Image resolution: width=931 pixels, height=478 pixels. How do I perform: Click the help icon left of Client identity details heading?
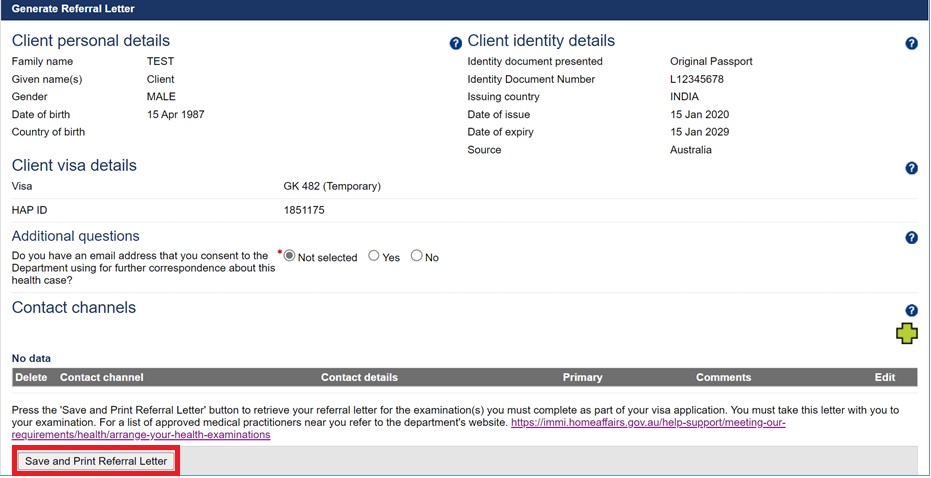pos(456,44)
